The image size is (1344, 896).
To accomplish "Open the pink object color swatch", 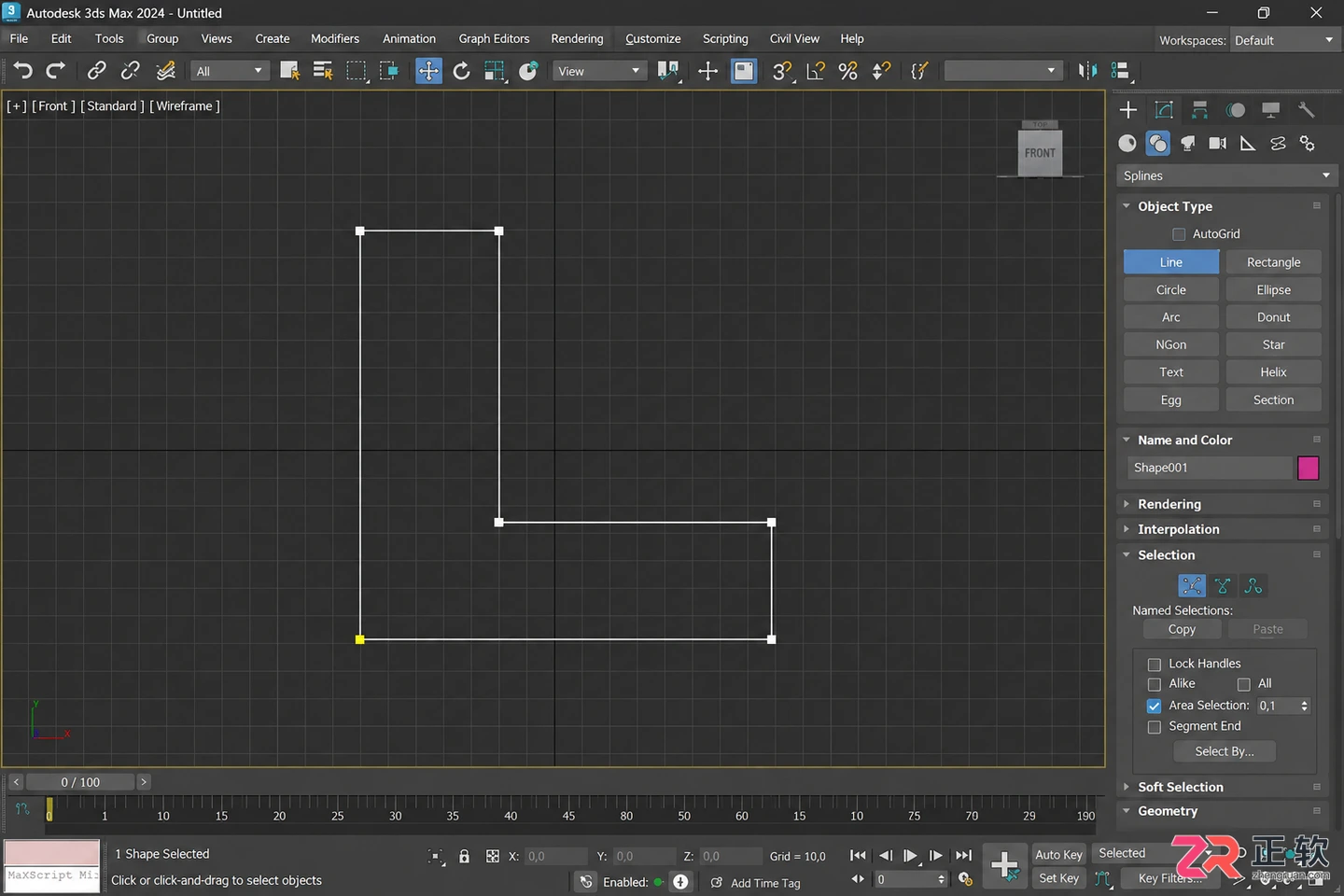I will pyautogui.click(x=1308, y=468).
